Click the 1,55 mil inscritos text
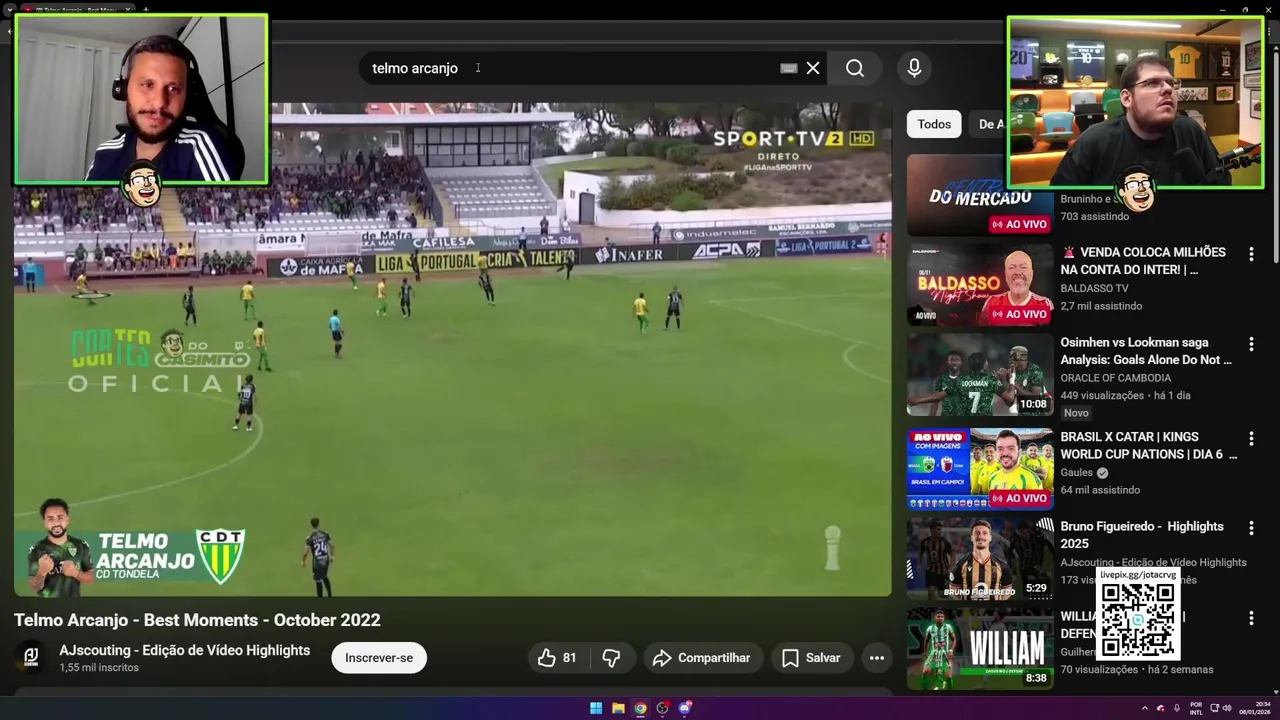The width and height of the screenshot is (1280, 720). click(99, 668)
